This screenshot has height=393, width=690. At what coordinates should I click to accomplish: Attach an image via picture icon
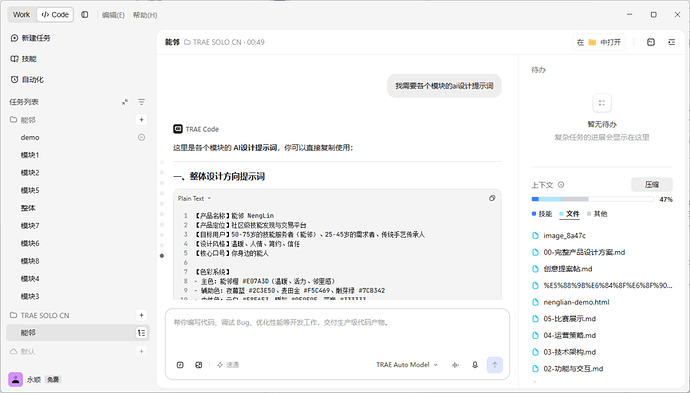(x=199, y=365)
